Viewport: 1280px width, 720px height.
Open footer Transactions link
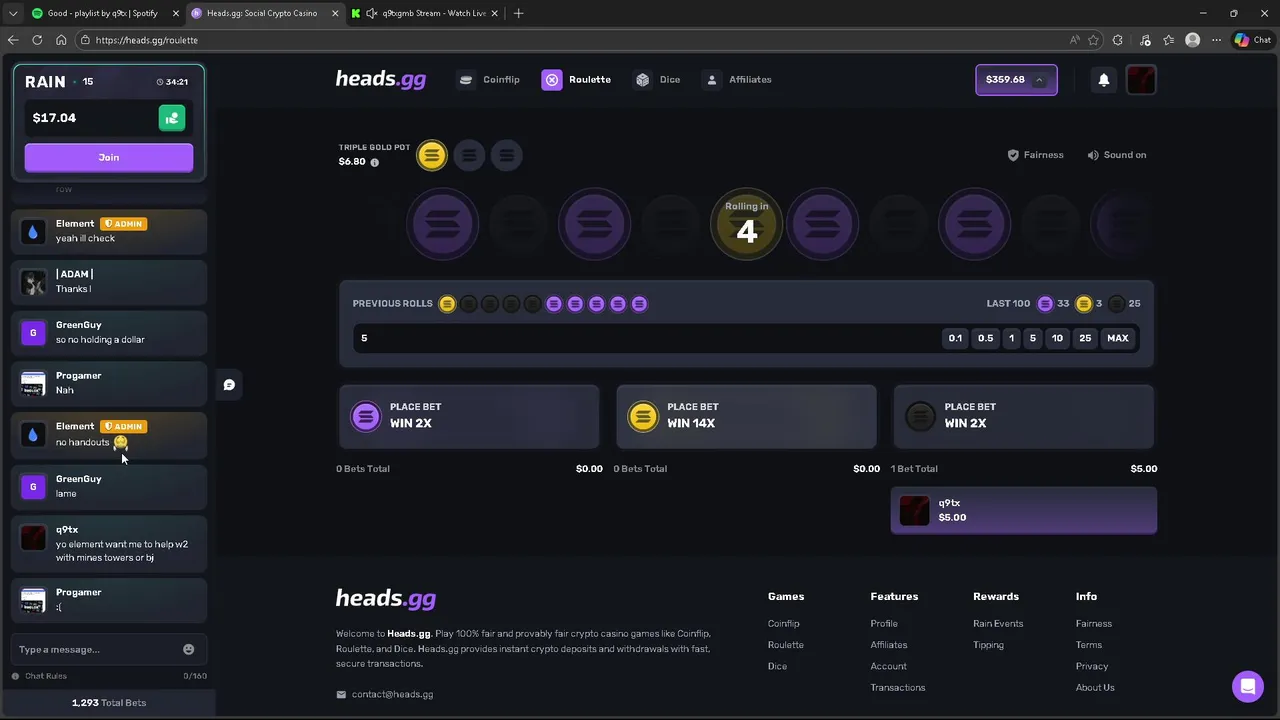click(x=898, y=688)
